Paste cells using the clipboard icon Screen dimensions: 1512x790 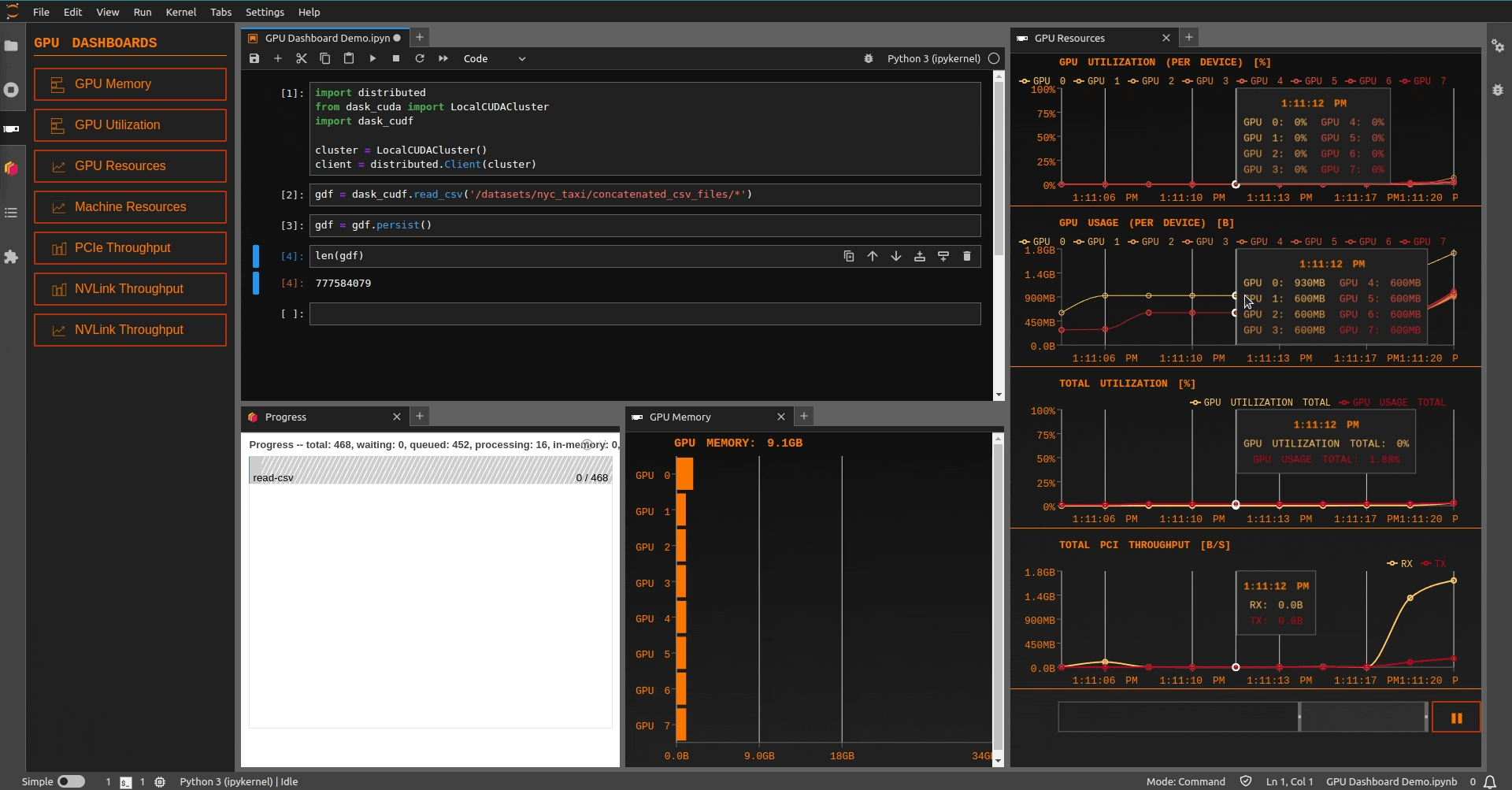point(349,58)
